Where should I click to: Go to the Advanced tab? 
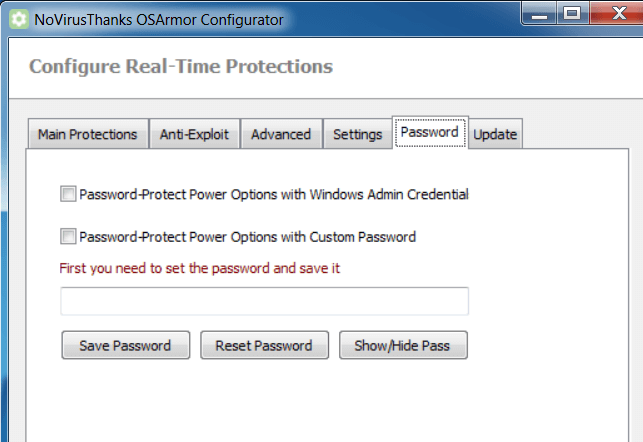click(281, 134)
